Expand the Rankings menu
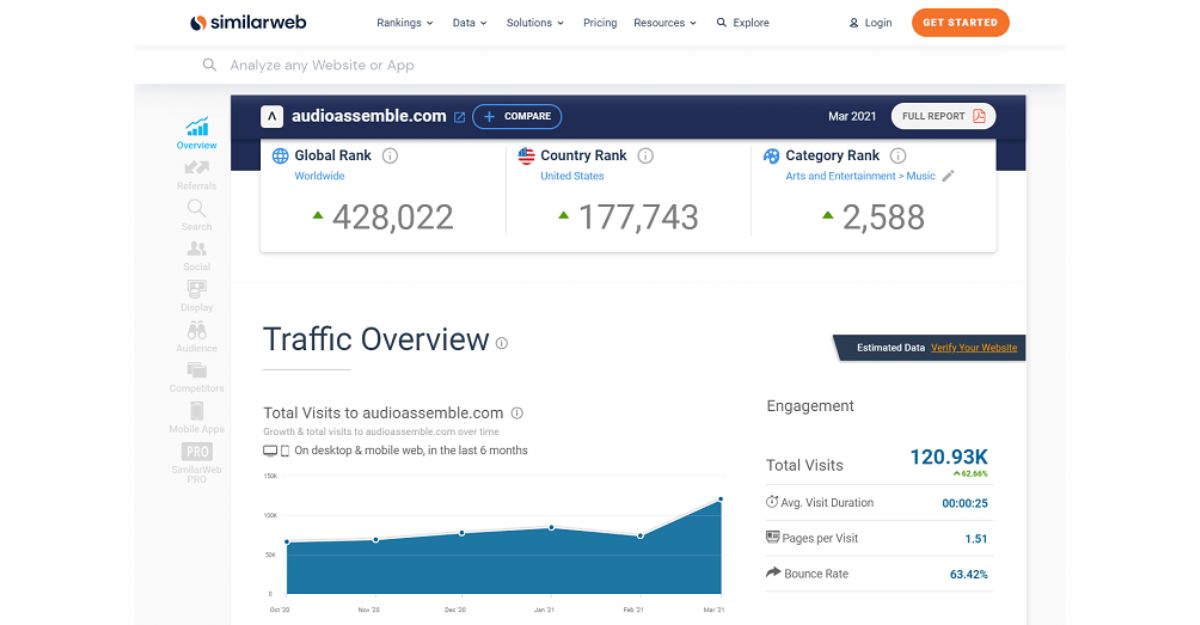The height and width of the screenshot is (625, 1200). (x=405, y=23)
